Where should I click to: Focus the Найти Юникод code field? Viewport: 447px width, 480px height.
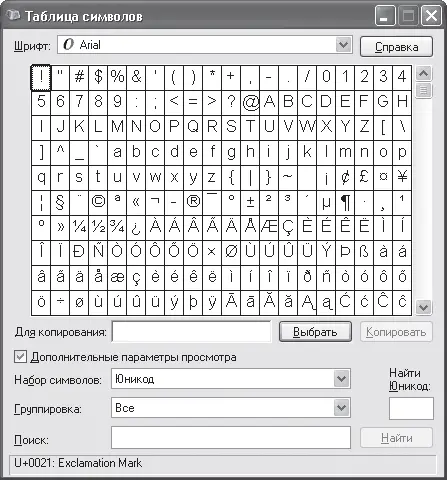tap(411, 408)
